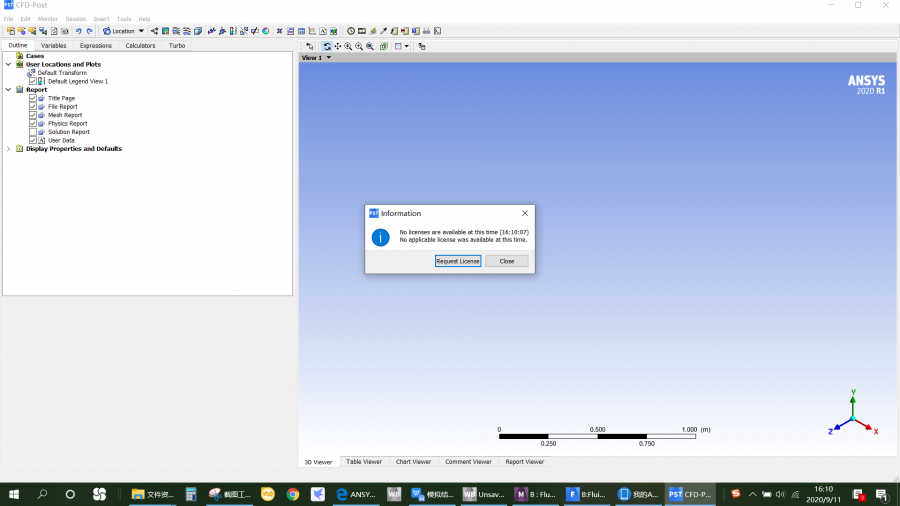Click the select-mode arrow cursor icon

[310, 46]
